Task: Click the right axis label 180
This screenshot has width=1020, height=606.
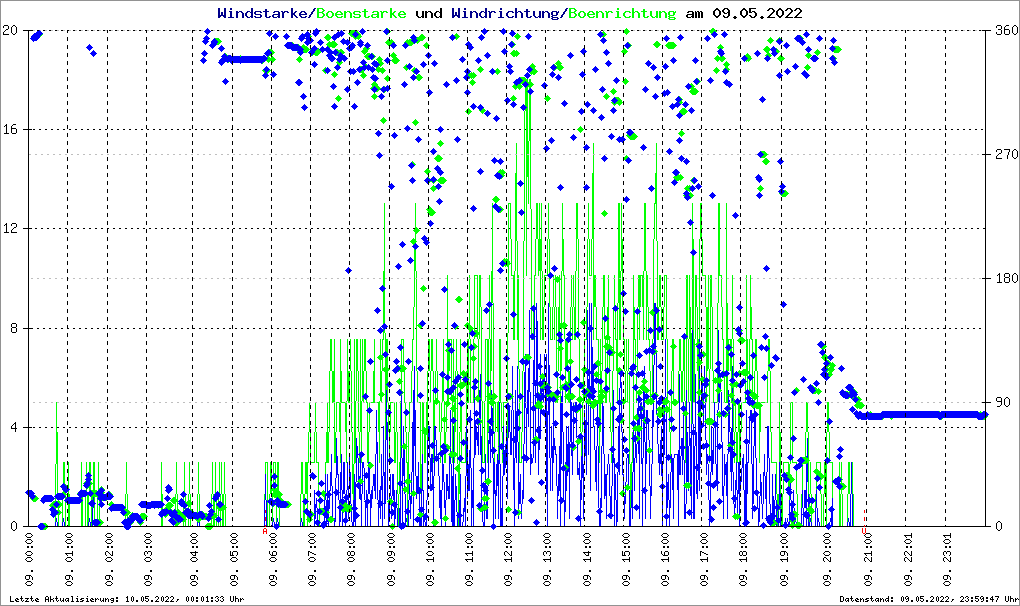Action: (1004, 279)
